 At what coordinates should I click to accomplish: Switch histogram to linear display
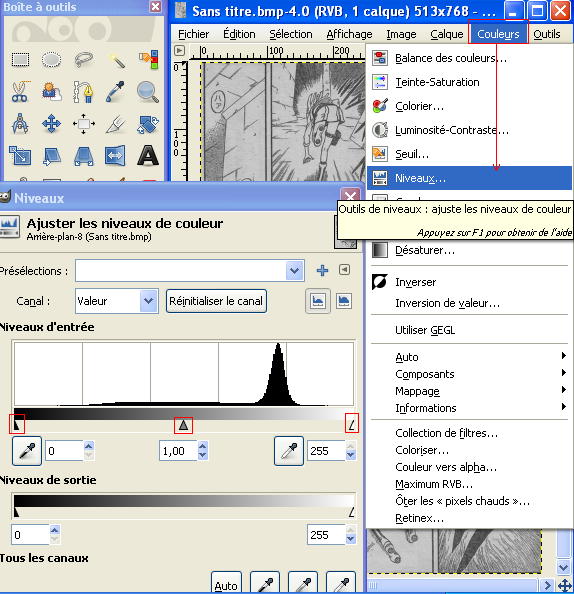coord(318,301)
